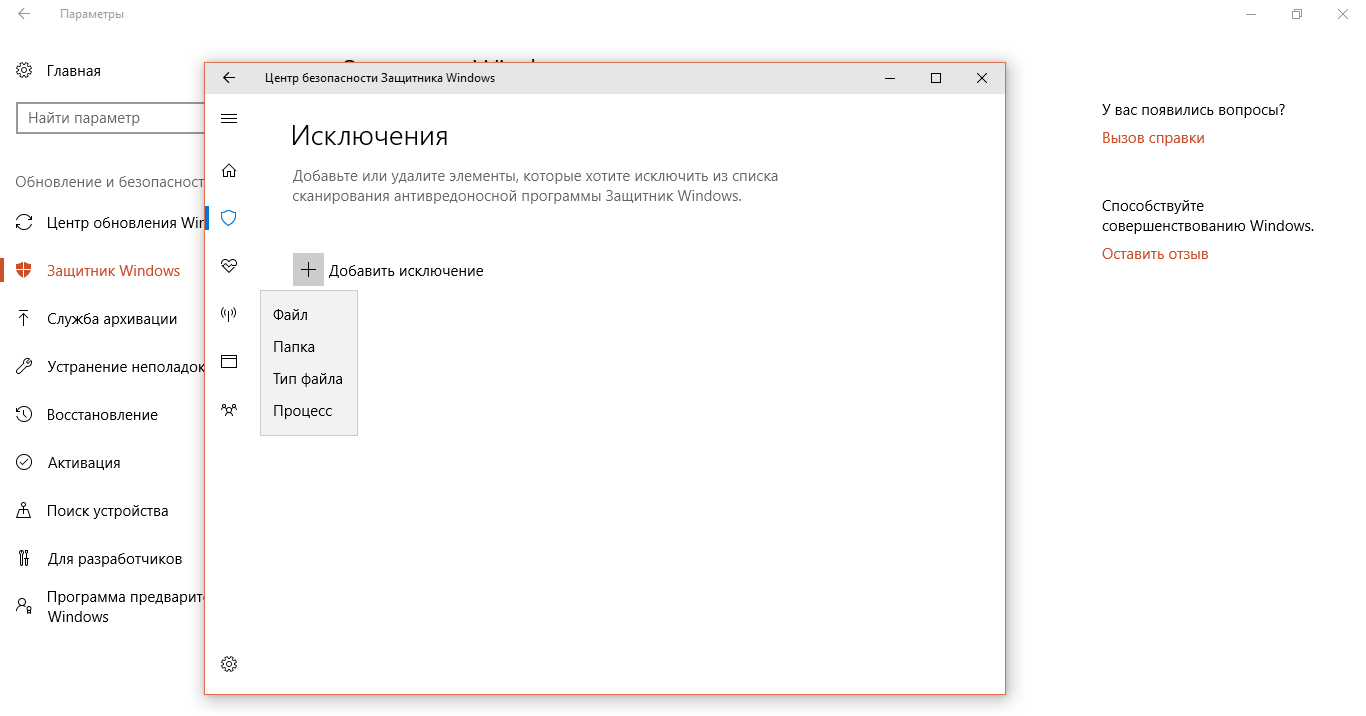Image resolution: width=1366 pixels, height=716 pixels.
Task: Open Оставить отзыв link
Action: (x=1155, y=254)
